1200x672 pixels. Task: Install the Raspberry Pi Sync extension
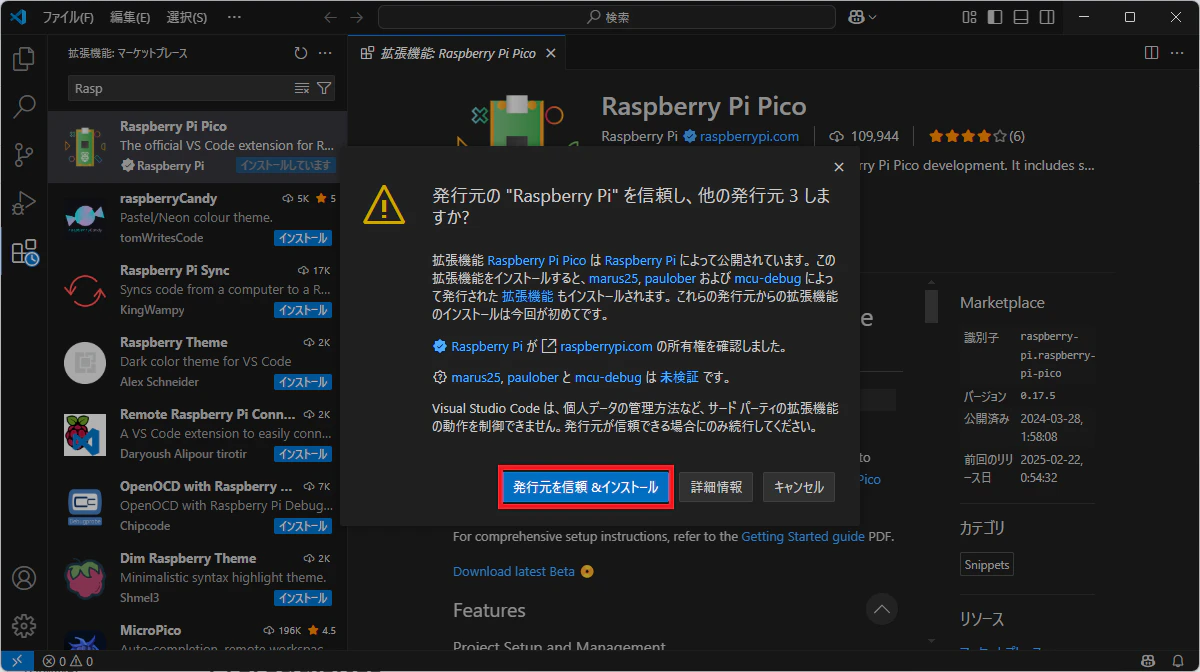(302, 310)
